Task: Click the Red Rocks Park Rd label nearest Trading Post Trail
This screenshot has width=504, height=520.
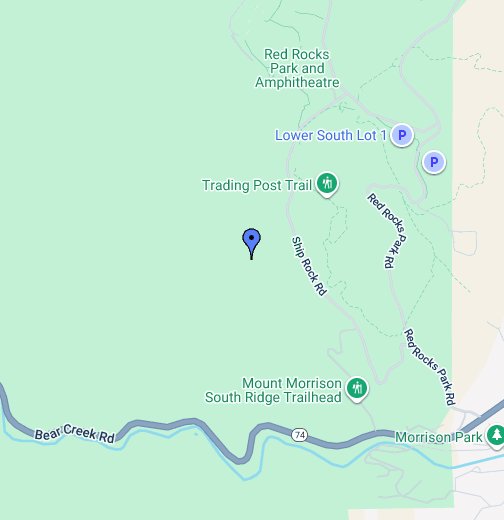Action: point(388,231)
